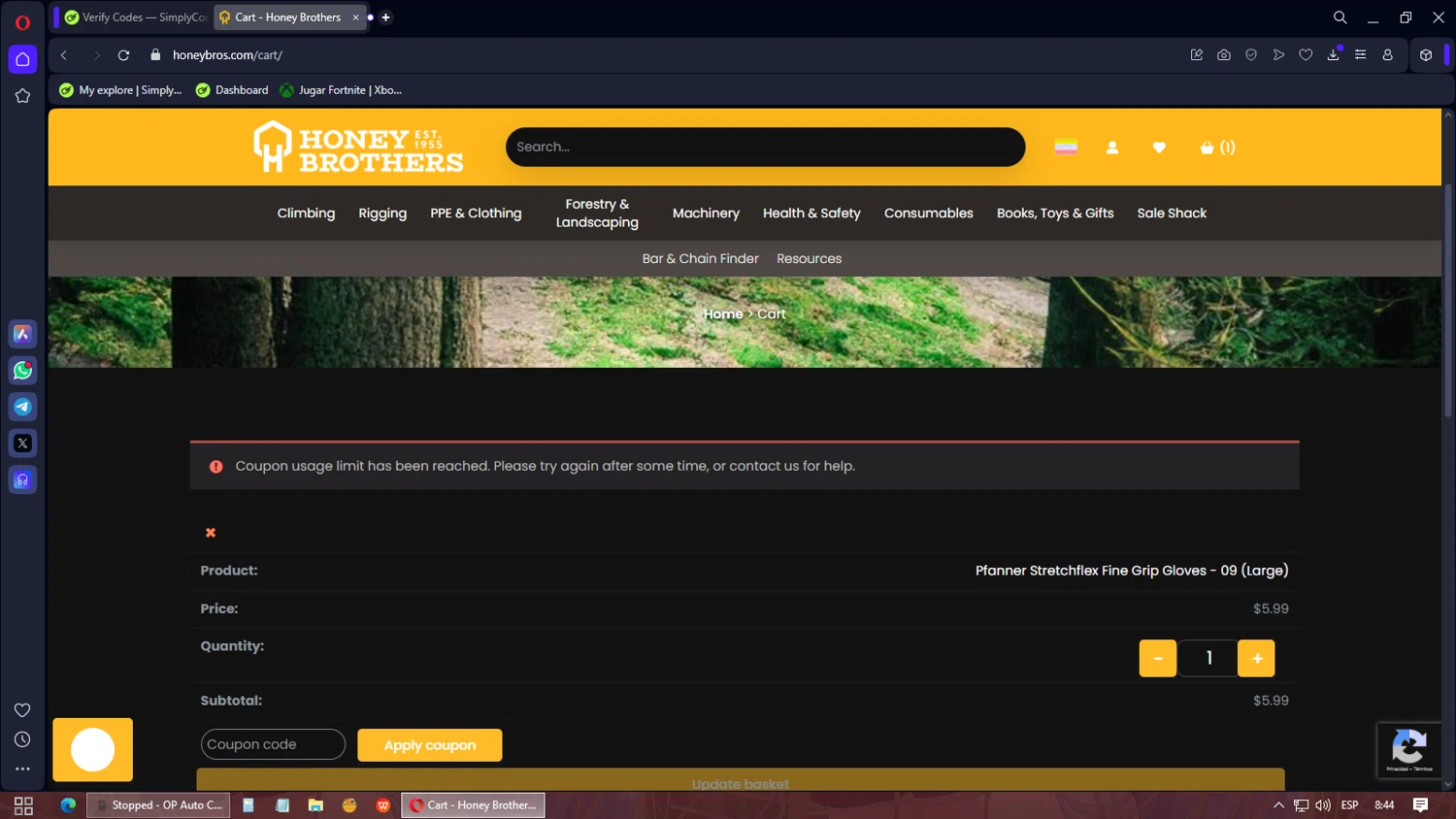Open Jugar Fortnite Xbox bookmark

click(x=341, y=90)
